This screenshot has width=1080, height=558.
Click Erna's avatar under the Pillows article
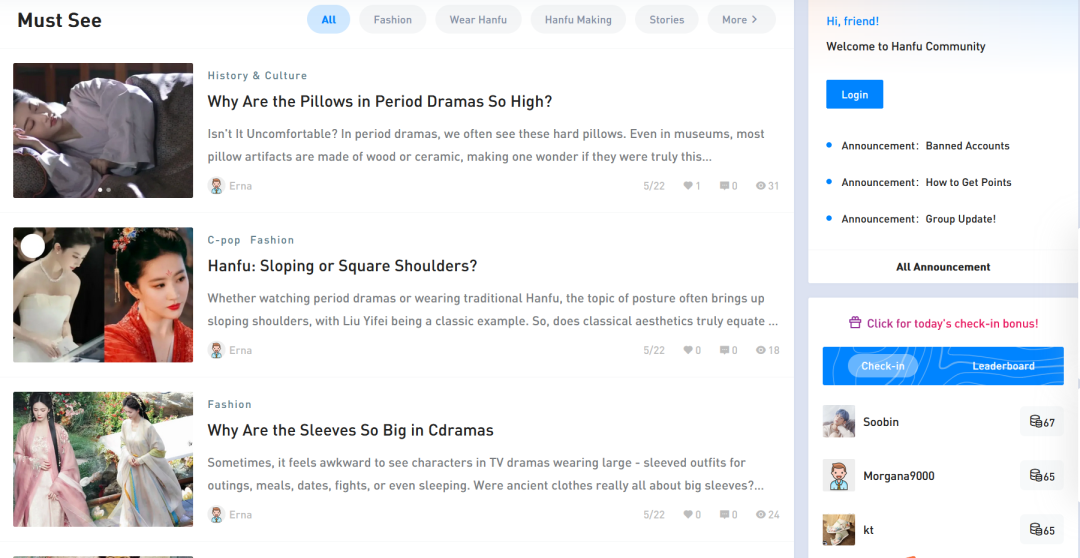[216, 186]
